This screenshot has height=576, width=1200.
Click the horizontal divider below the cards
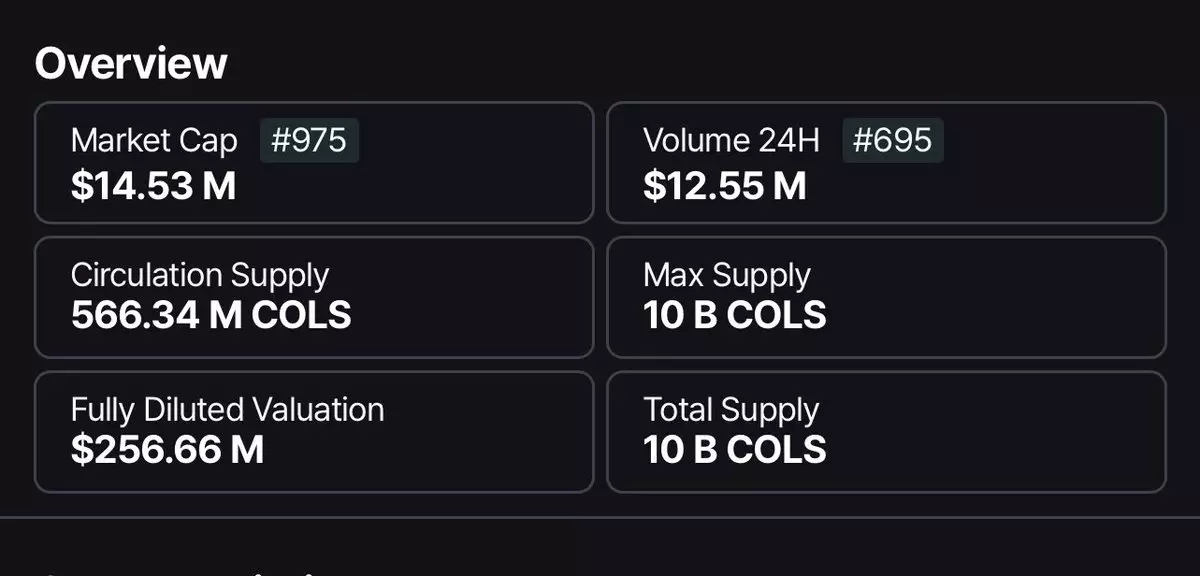[x=600, y=518]
